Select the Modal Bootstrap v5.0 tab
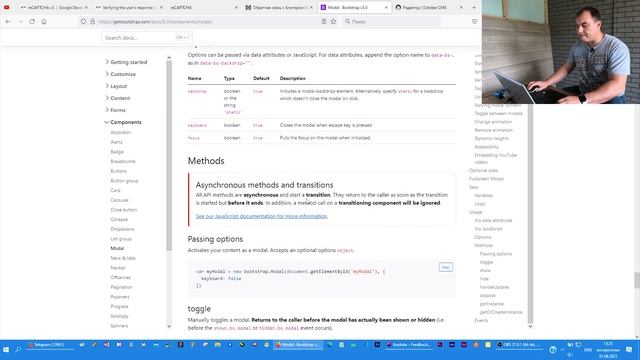640x360 pixels. (354, 7)
